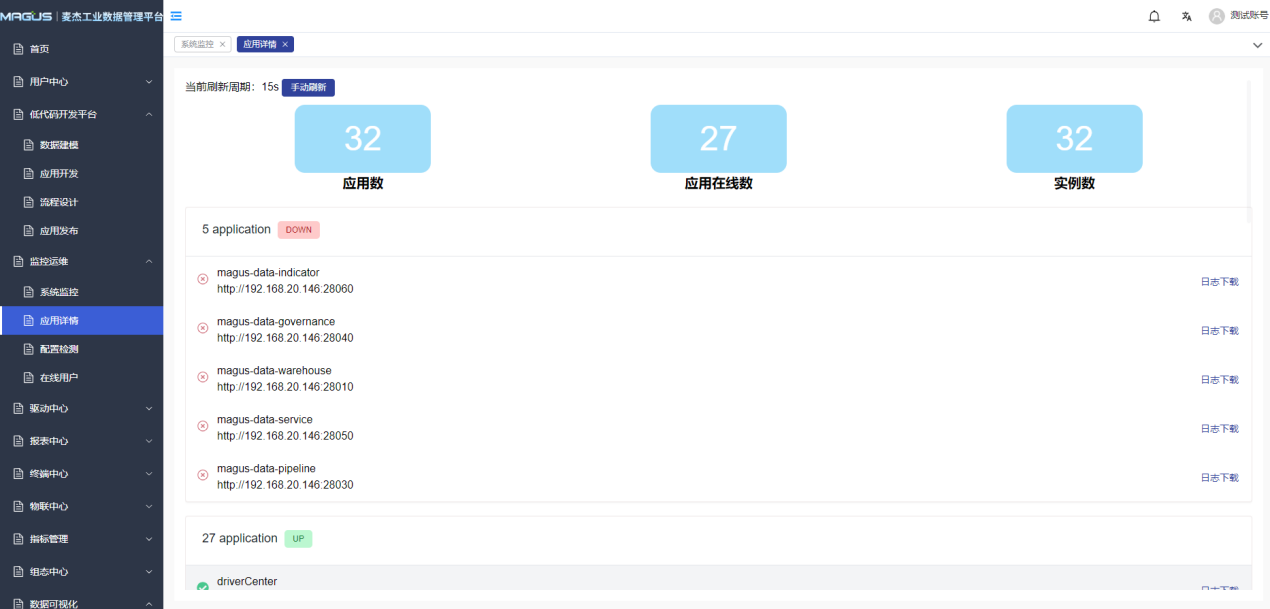Download log for magus-data-pipeline
1270x609 pixels.
pos(1219,478)
